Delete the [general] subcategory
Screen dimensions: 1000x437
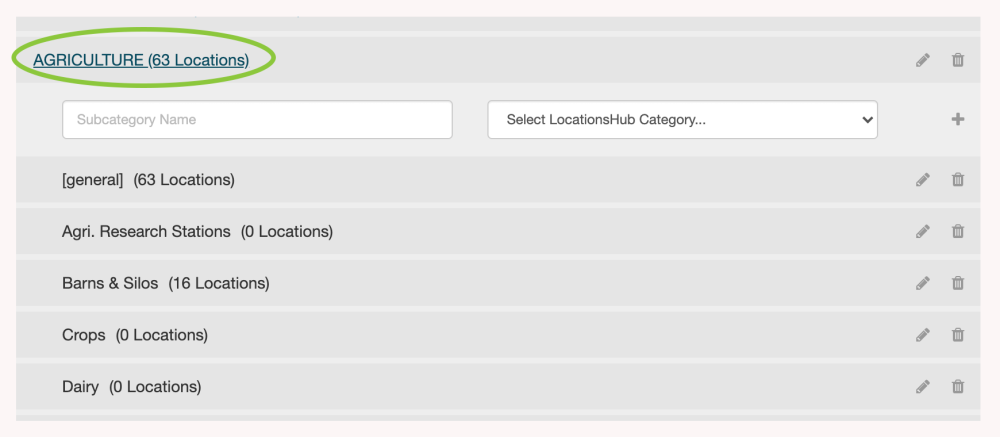click(x=957, y=180)
